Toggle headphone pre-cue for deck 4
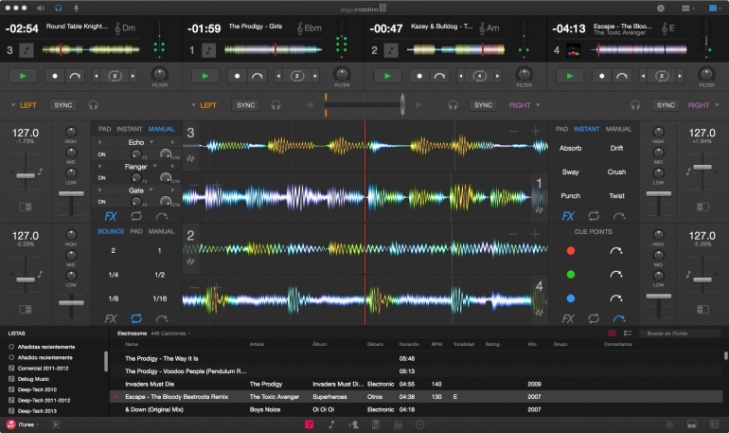 click(x=635, y=106)
